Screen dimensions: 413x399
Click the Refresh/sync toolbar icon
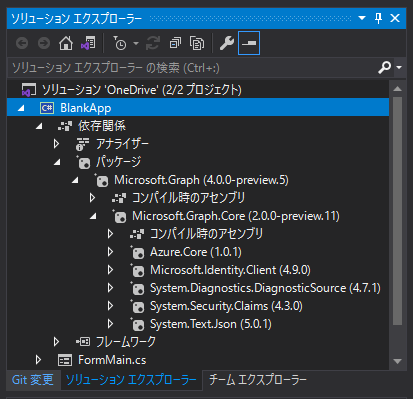click(x=153, y=43)
